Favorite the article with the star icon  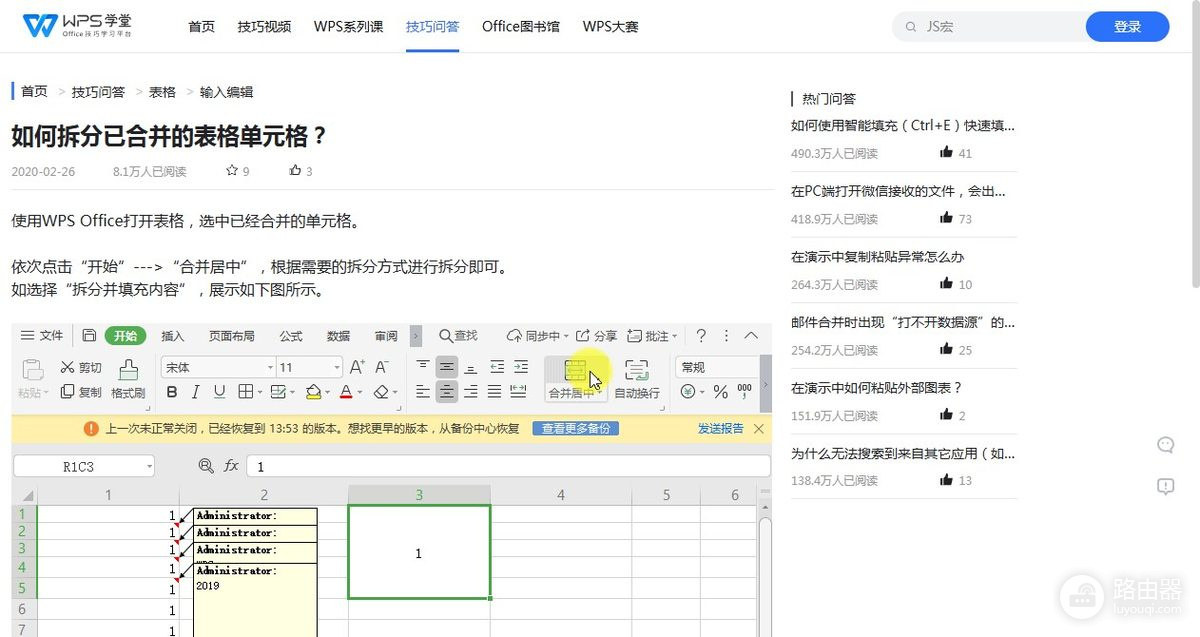(x=232, y=171)
